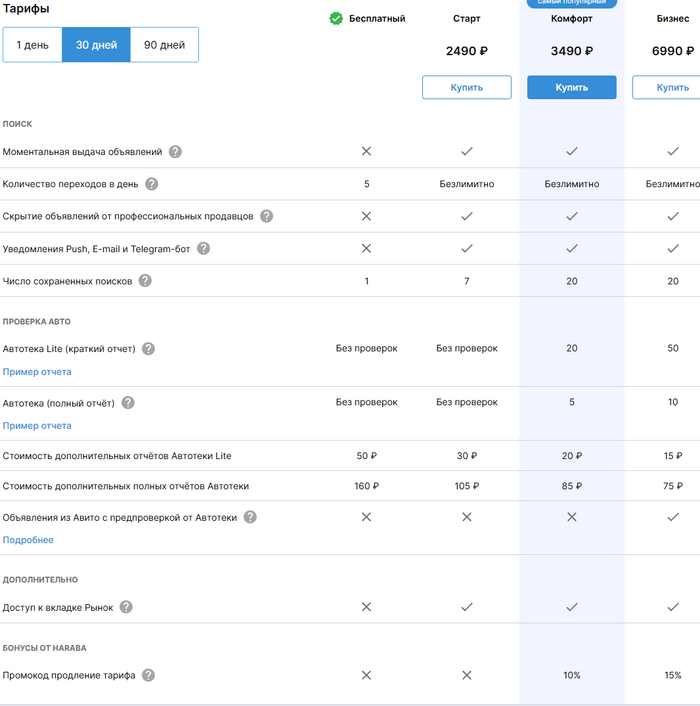The height and width of the screenshot is (706, 700).
Task: Click green checkmark badge beside Бесплатный plan
Action: [x=336, y=18]
